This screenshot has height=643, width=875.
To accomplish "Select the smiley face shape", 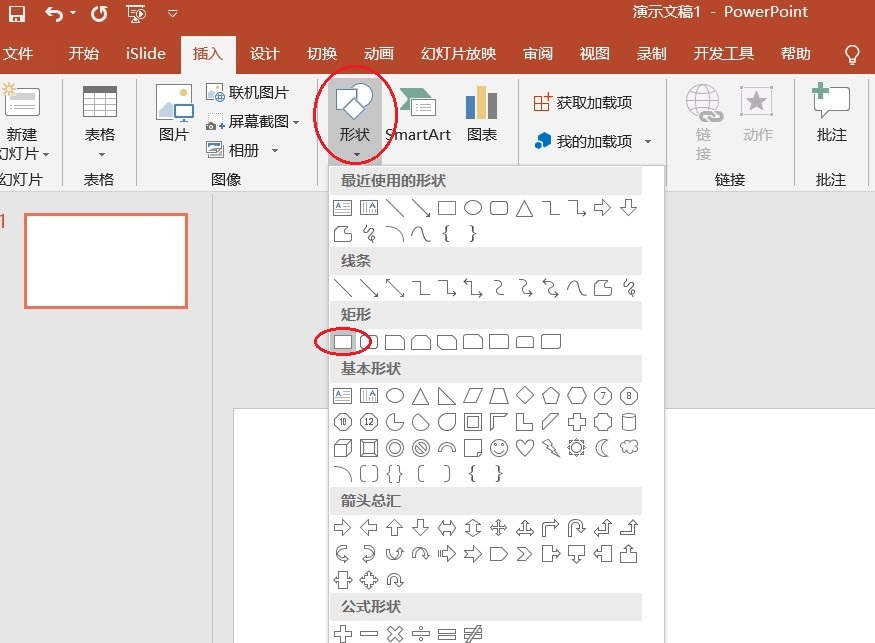I will (499, 448).
